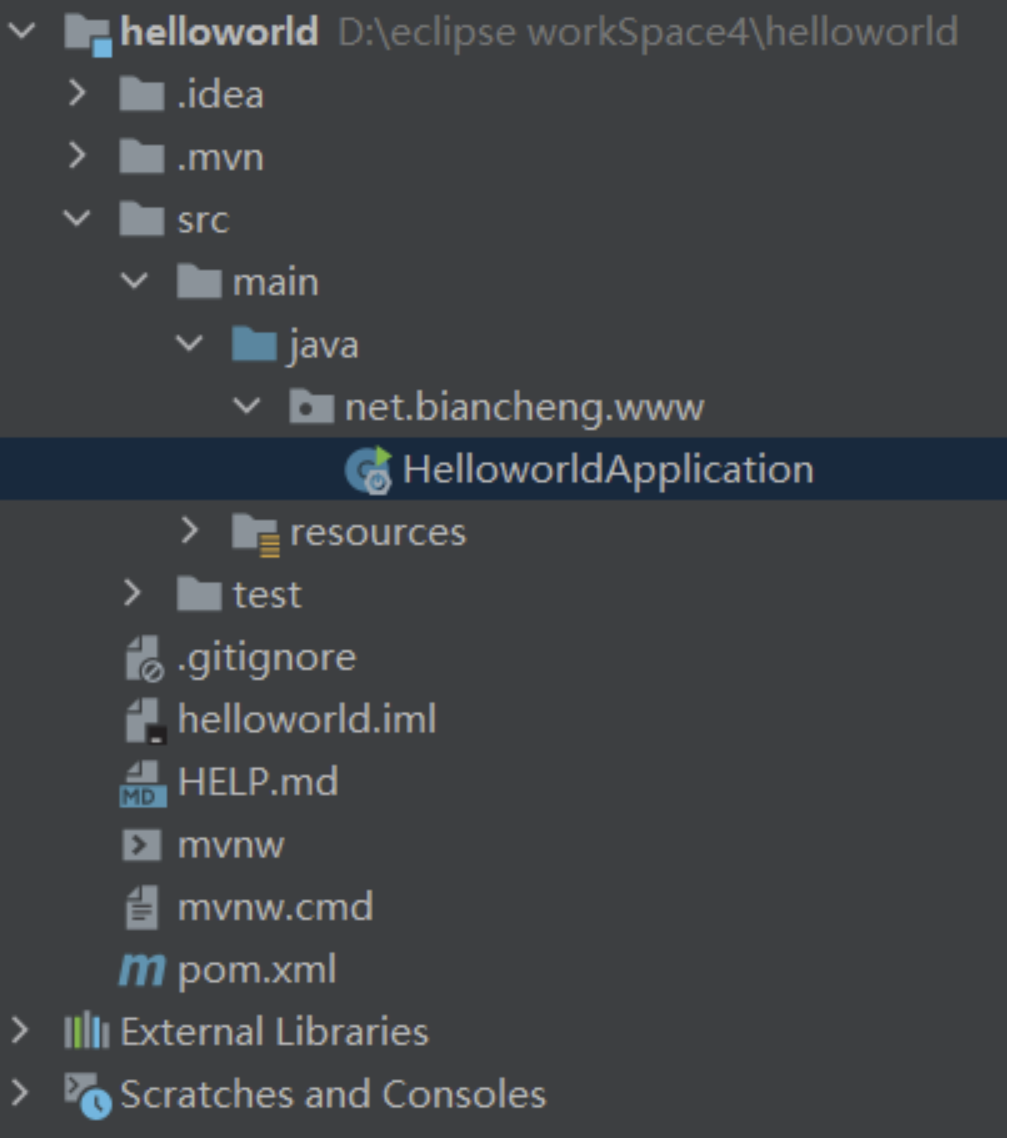Collapse the main folder chevron
This screenshot has height=1138, width=1011.
[x=134, y=280]
